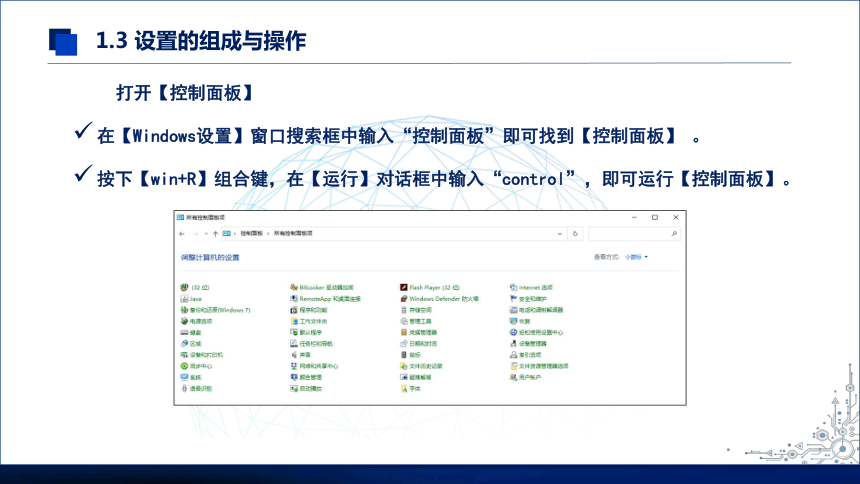The width and height of the screenshot is (860, 484).
Task: Open Flash Player (32-bit) item
Action: click(429, 288)
